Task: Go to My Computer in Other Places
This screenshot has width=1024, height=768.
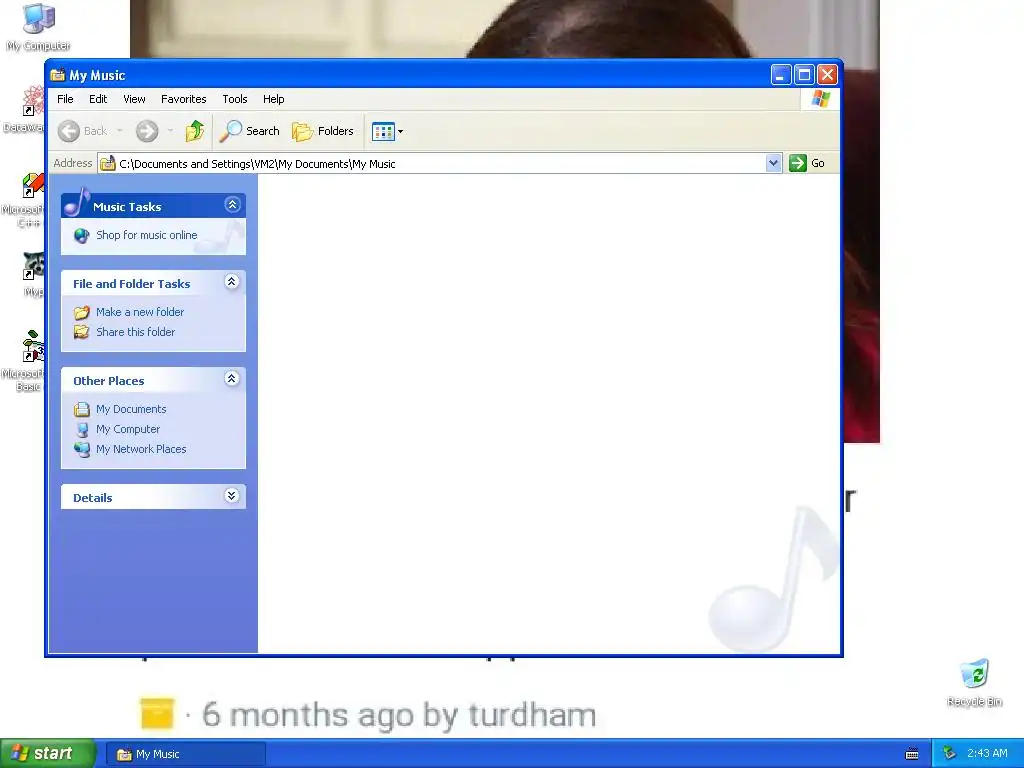Action: point(127,429)
